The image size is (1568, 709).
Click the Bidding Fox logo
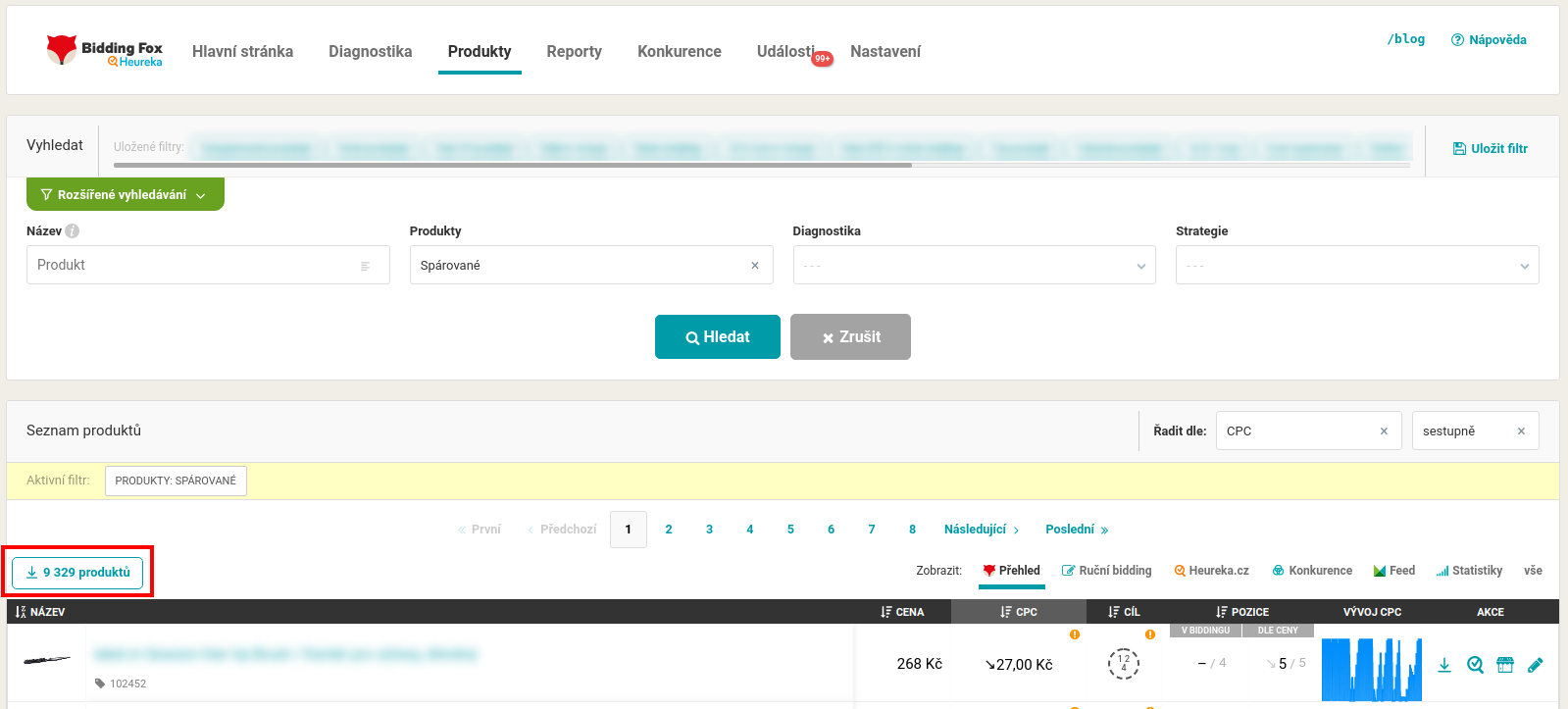[x=105, y=51]
